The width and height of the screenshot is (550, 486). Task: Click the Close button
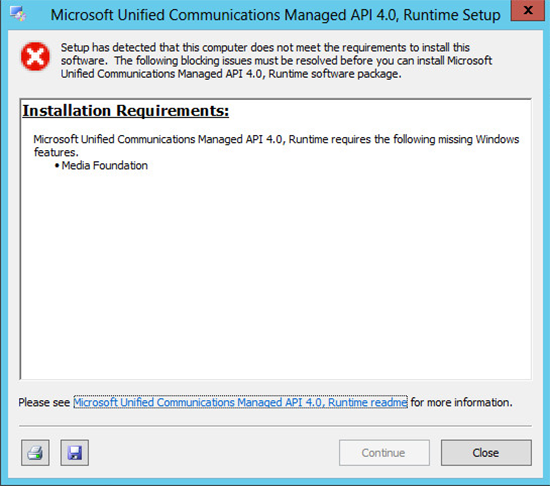(x=486, y=453)
